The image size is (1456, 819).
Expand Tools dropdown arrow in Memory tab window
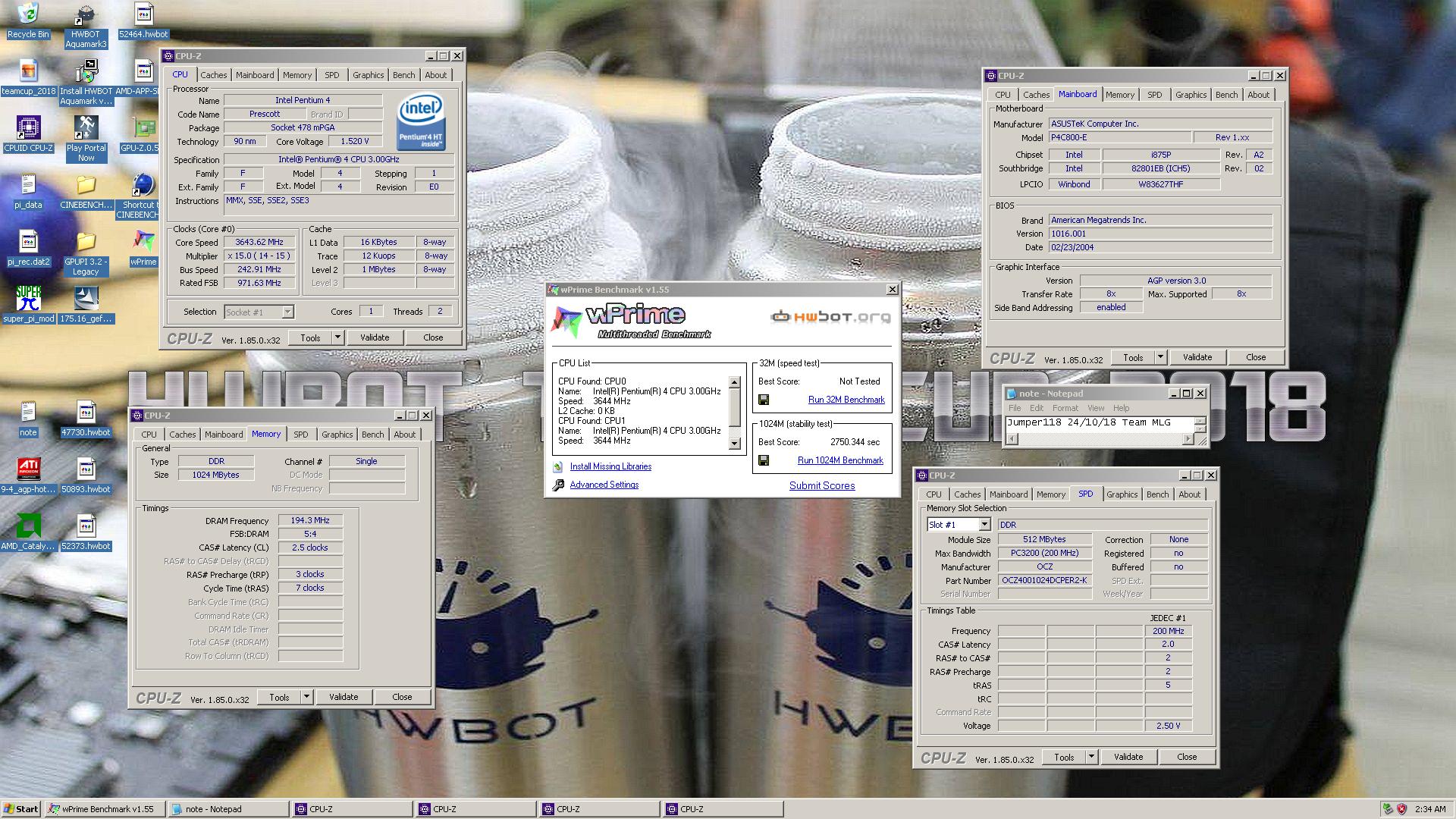[306, 697]
